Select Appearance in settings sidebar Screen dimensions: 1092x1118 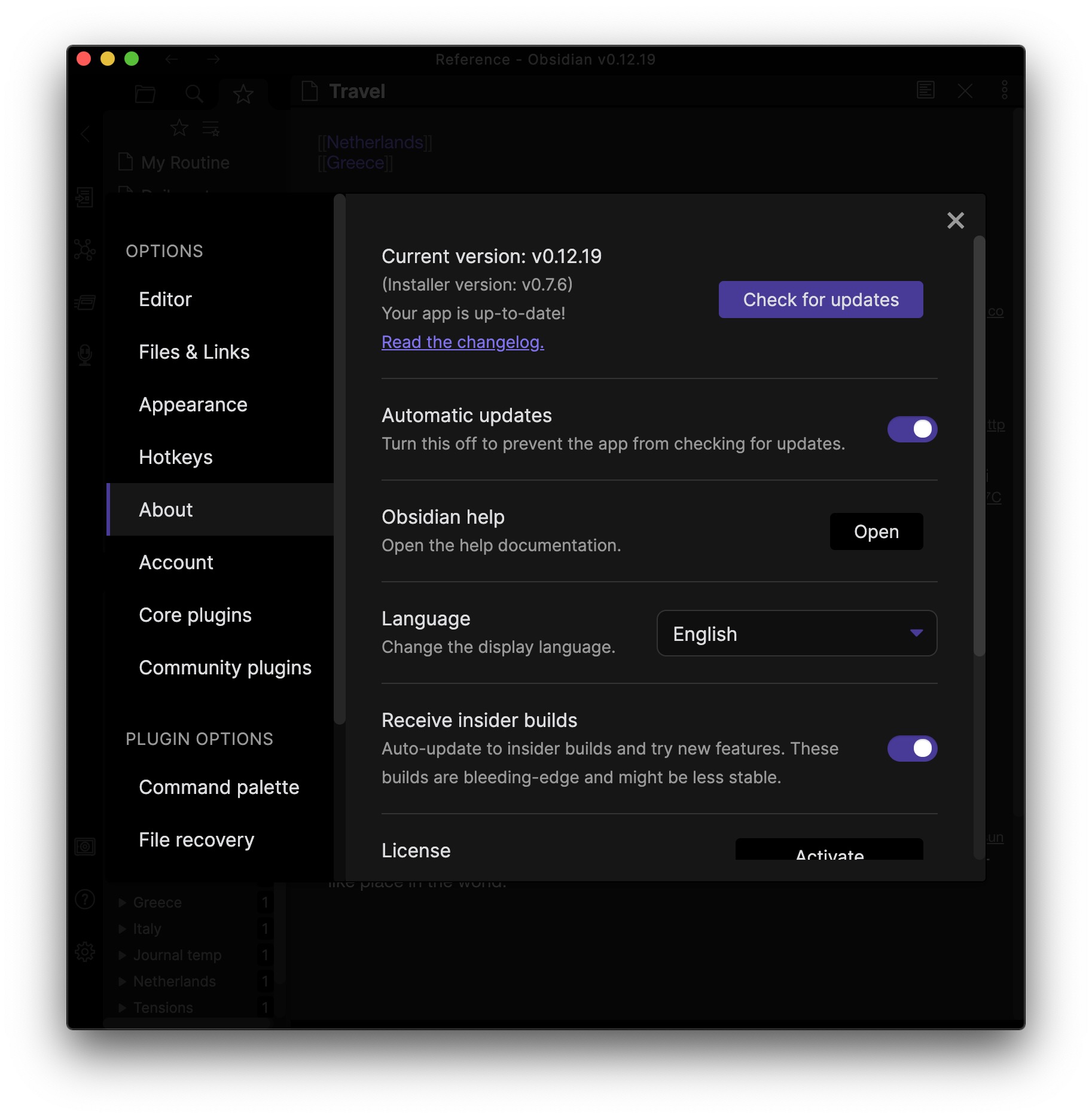[x=220, y=404]
